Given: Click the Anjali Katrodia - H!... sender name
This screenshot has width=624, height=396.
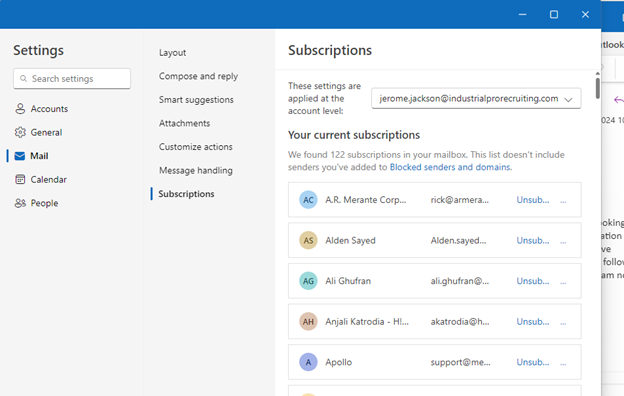Looking at the screenshot, I should click(367, 322).
